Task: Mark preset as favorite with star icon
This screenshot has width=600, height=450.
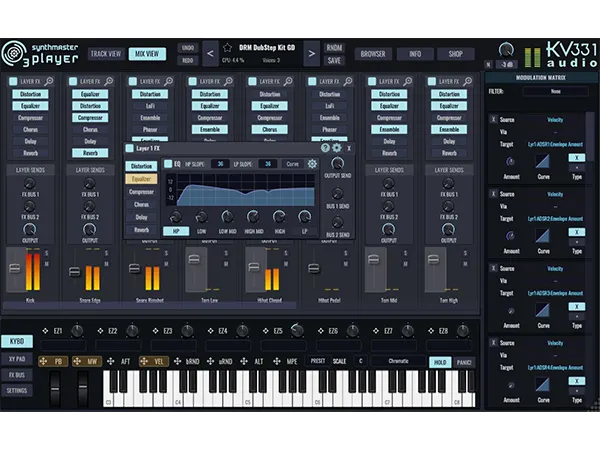Action: 227,48
